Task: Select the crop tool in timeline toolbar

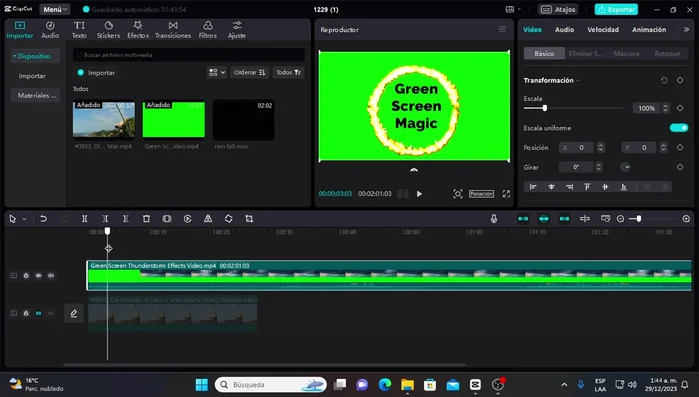Action: (249, 219)
